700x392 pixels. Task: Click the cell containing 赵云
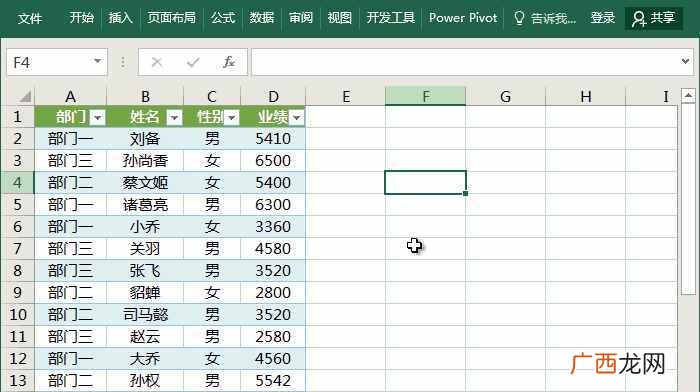tap(145, 337)
